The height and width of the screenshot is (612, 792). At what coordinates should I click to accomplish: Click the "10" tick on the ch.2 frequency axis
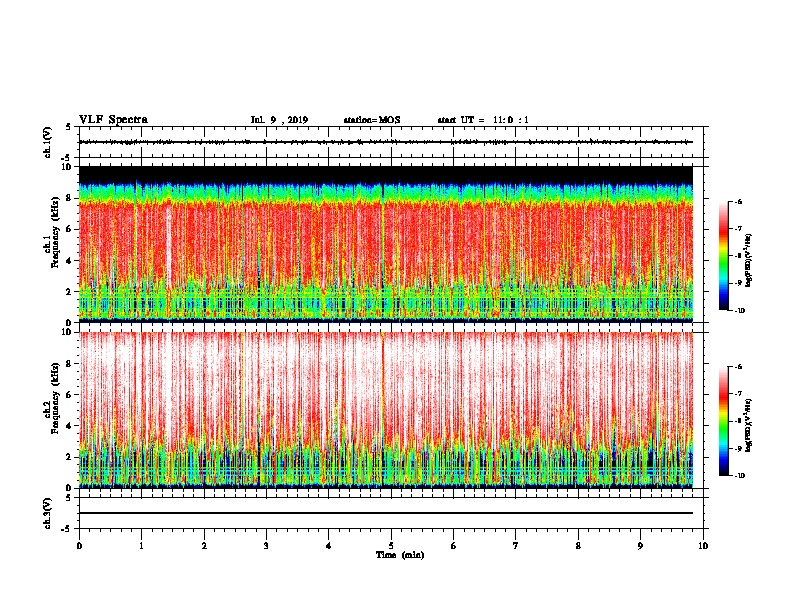(66, 332)
